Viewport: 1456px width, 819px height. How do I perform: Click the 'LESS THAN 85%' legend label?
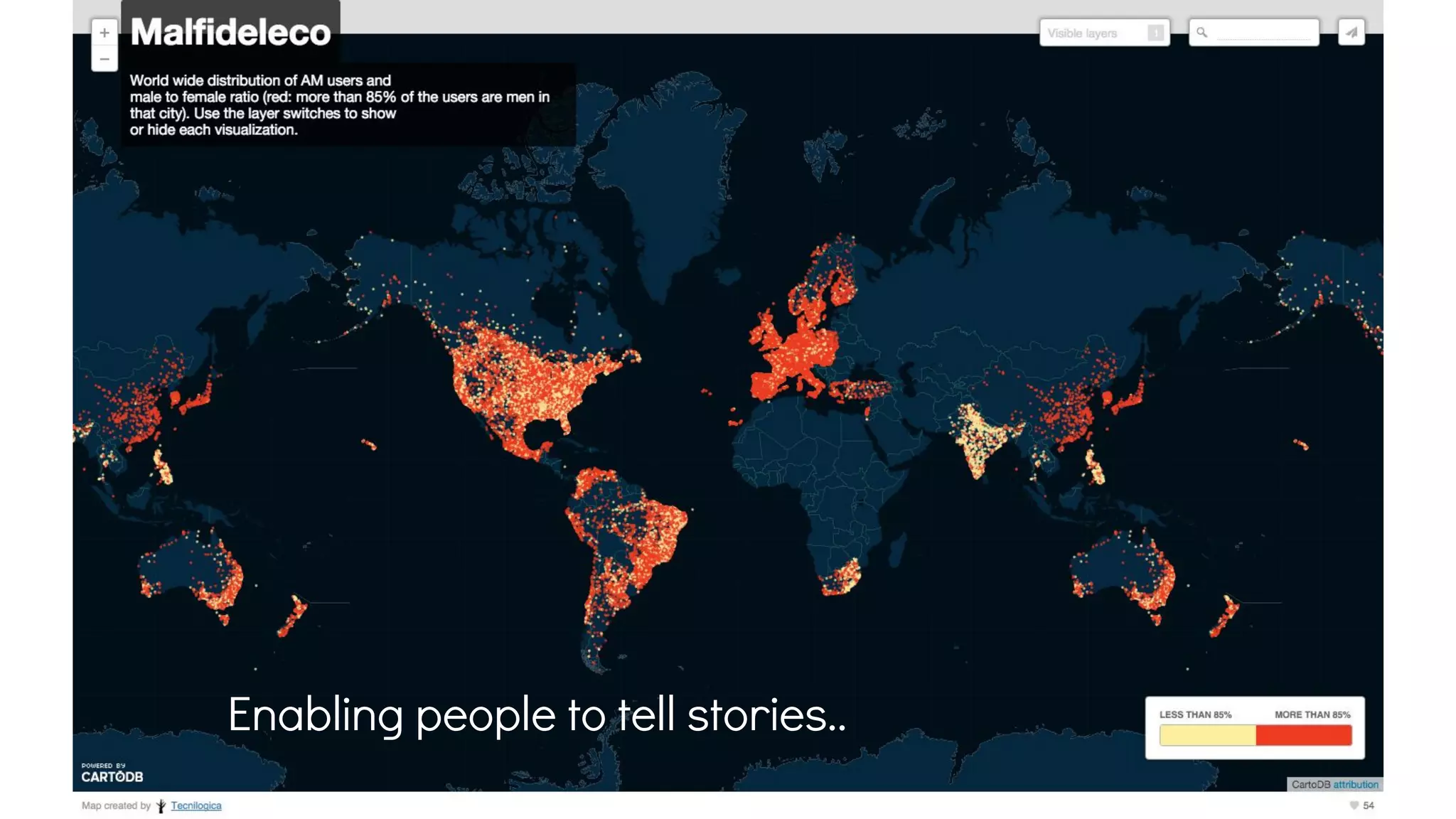point(1195,714)
